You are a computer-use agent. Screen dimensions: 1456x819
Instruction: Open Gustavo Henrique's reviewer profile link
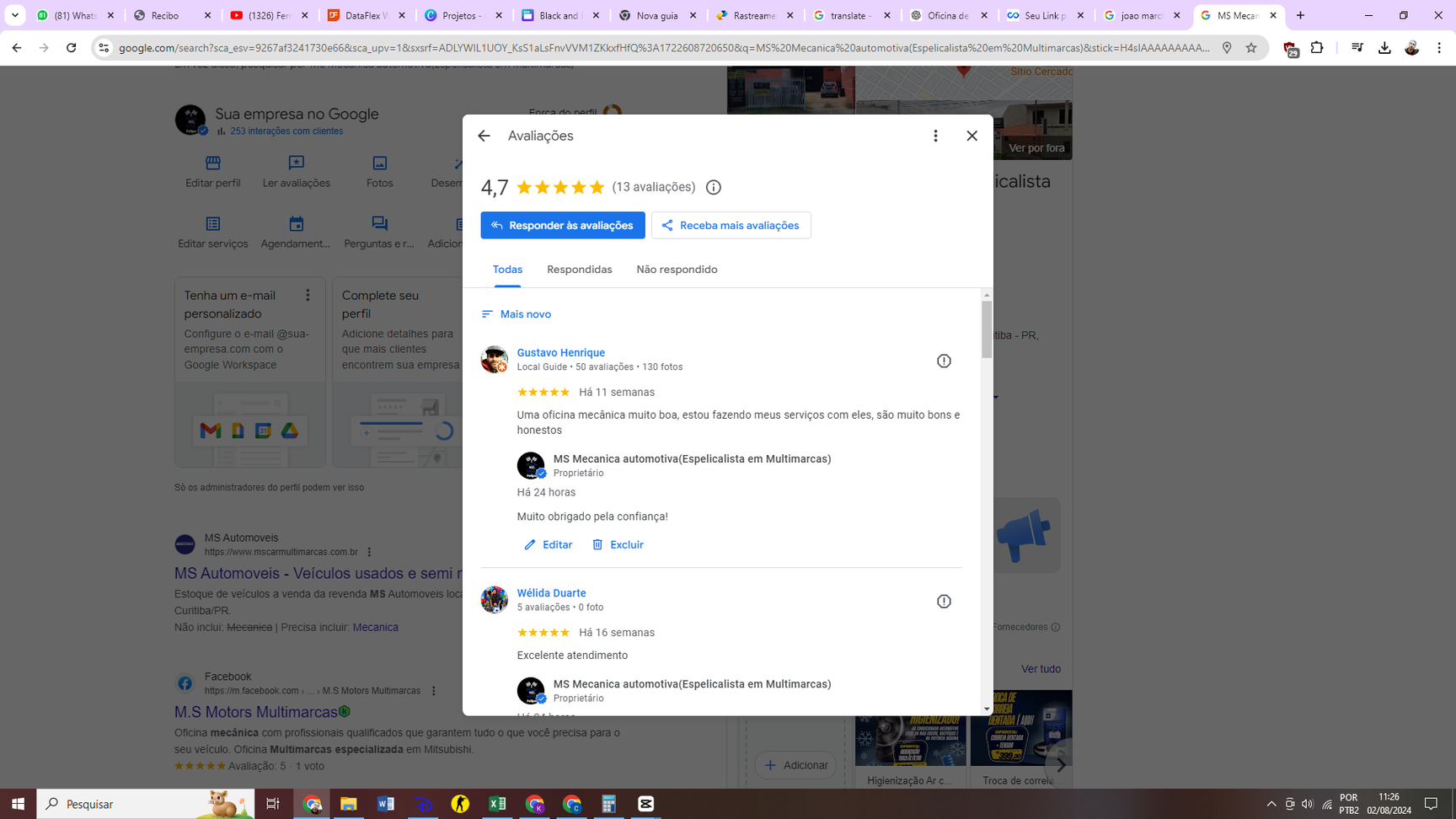coord(560,353)
